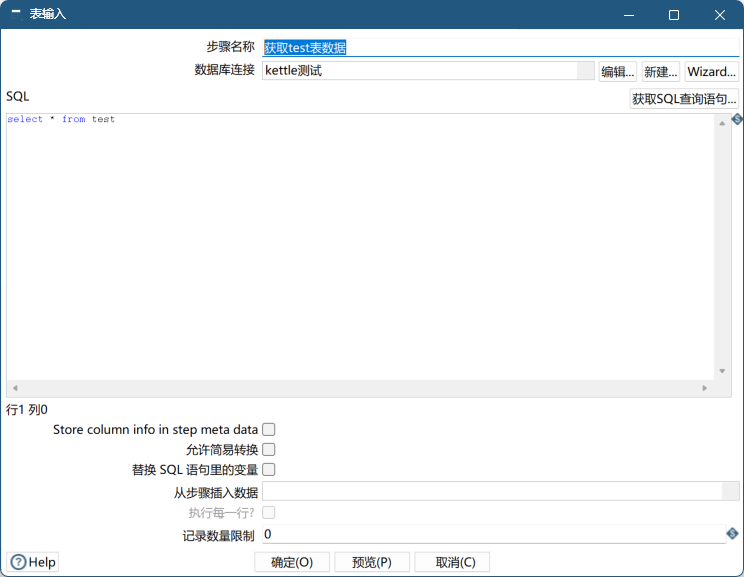Screen dimensions: 744x577
Task: Open Help with the question mark icon
Action: [18, 562]
